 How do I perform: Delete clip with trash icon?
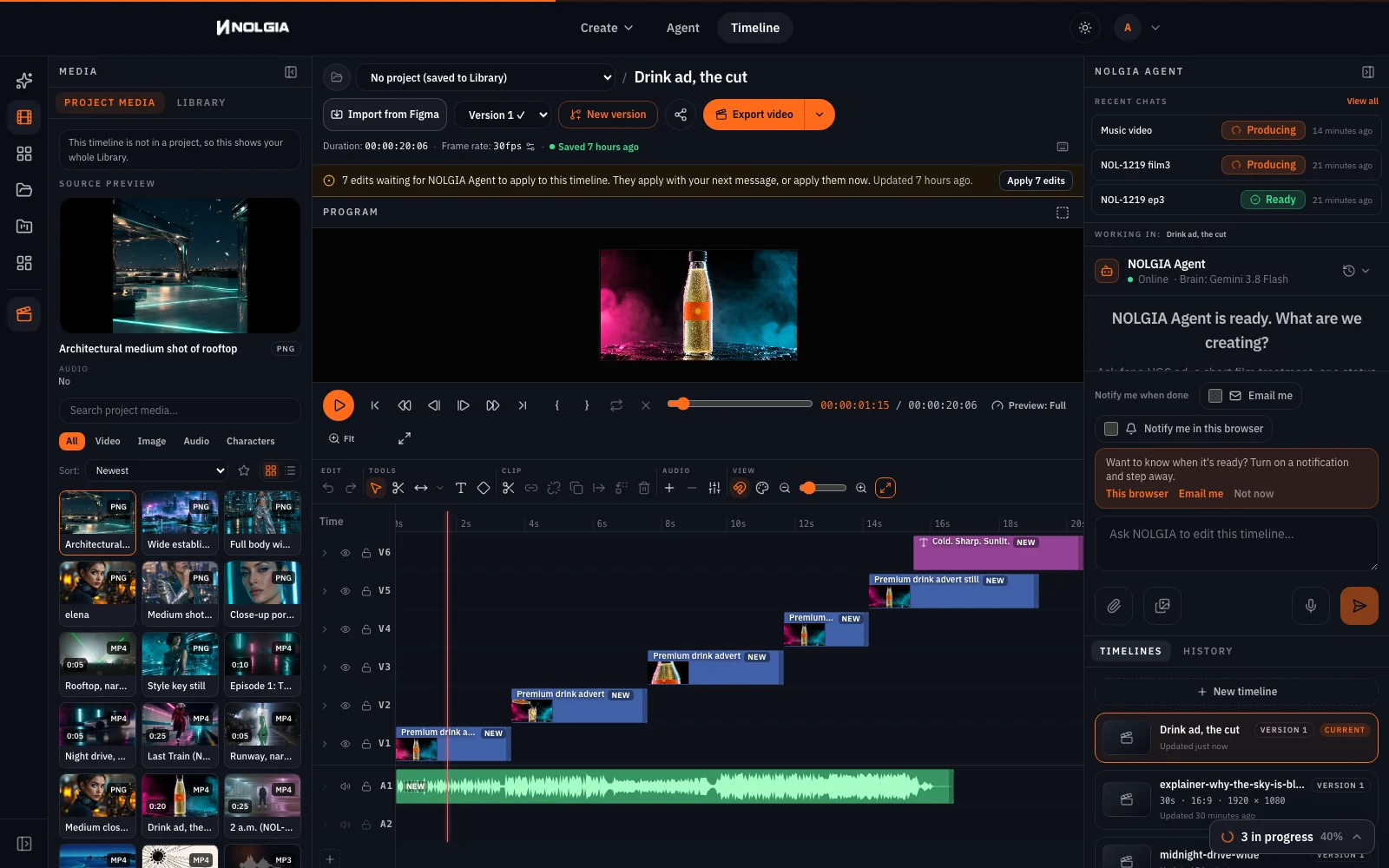point(644,488)
